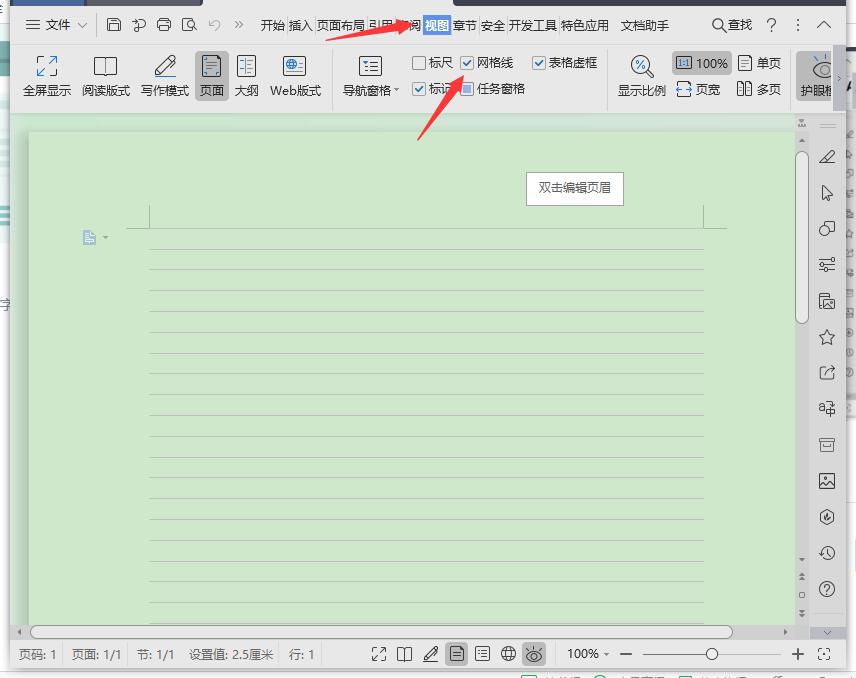Open the 安全 tab
The image size is (856, 678).
pos(493,26)
